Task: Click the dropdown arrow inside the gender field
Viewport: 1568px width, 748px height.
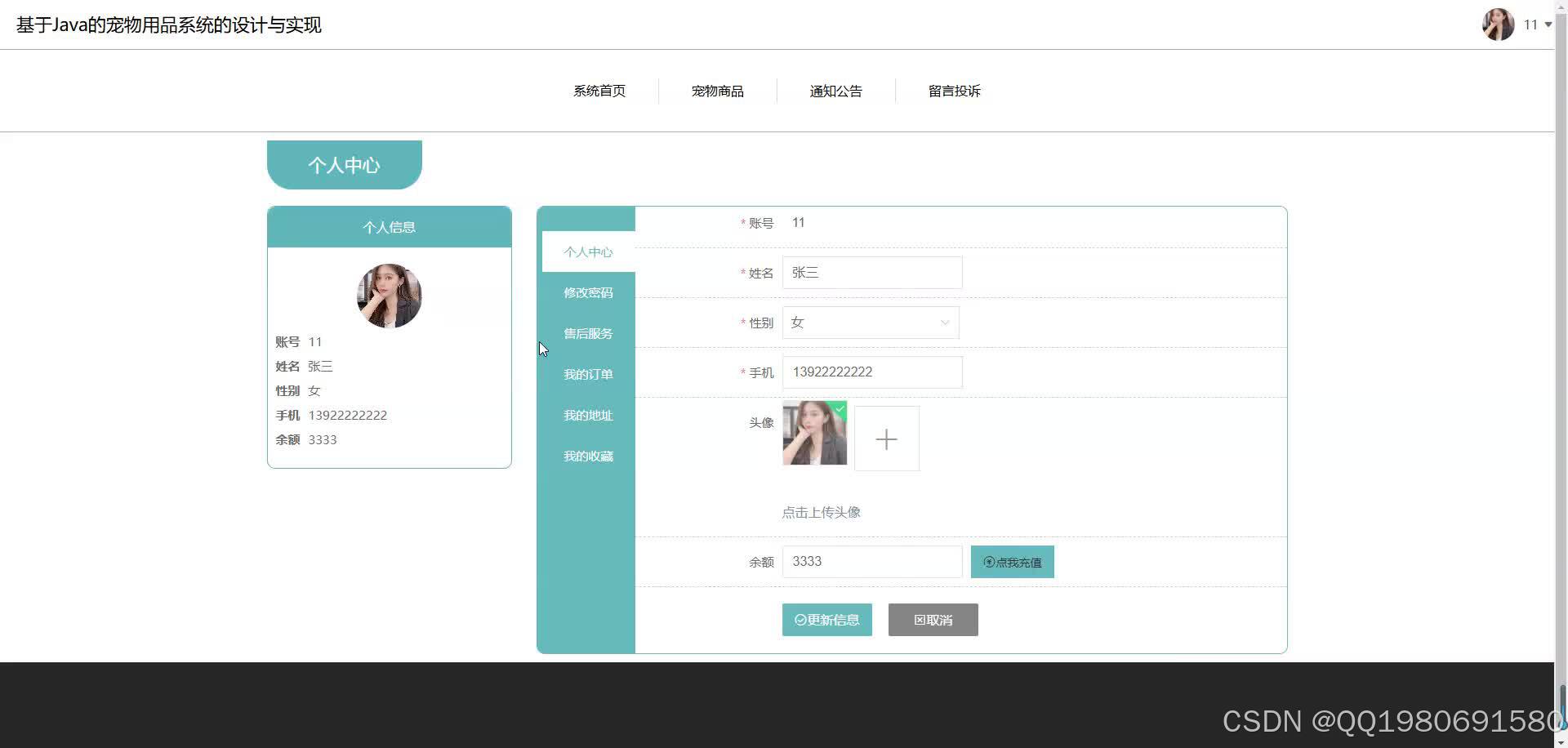Action: (945, 323)
